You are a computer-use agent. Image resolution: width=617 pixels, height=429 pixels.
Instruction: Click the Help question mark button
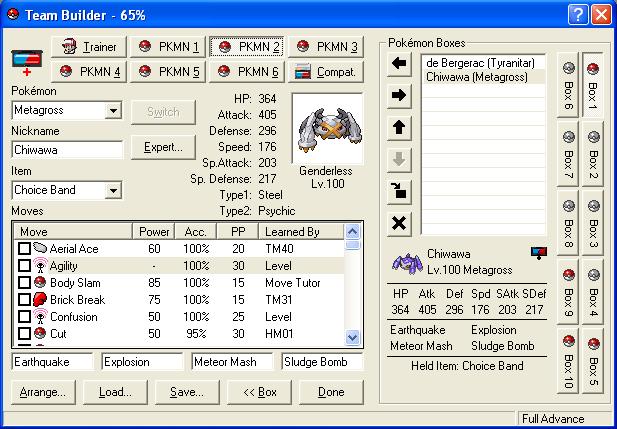[x=578, y=15]
